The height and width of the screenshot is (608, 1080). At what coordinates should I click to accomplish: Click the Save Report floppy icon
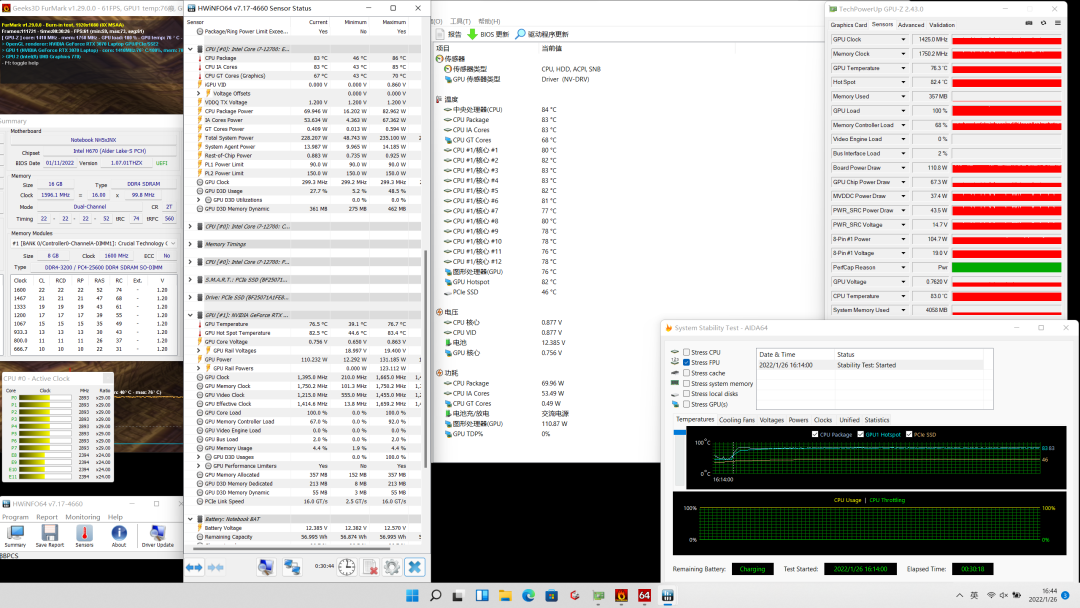(x=49, y=534)
